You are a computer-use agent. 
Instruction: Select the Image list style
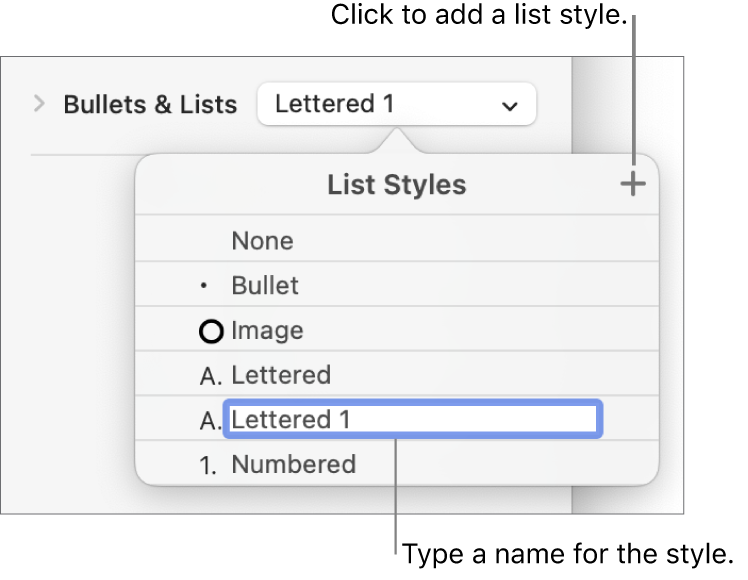point(267,331)
